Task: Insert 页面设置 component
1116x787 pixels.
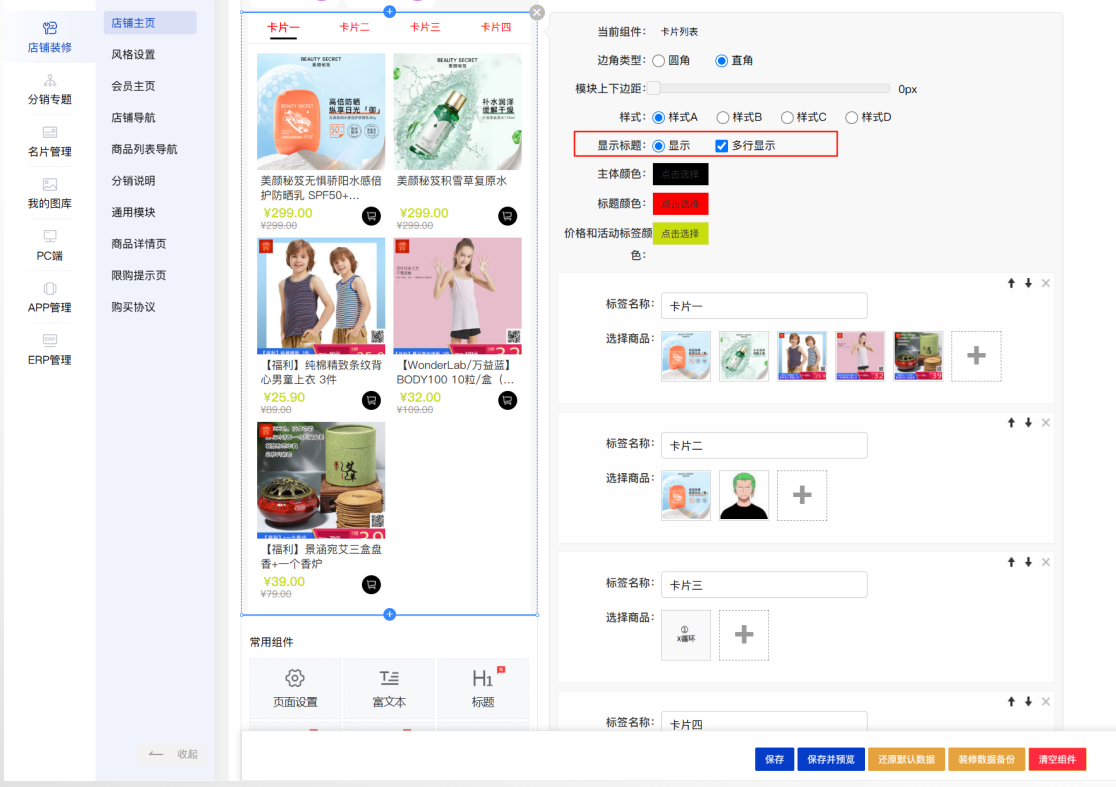Action: coord(295,688)
